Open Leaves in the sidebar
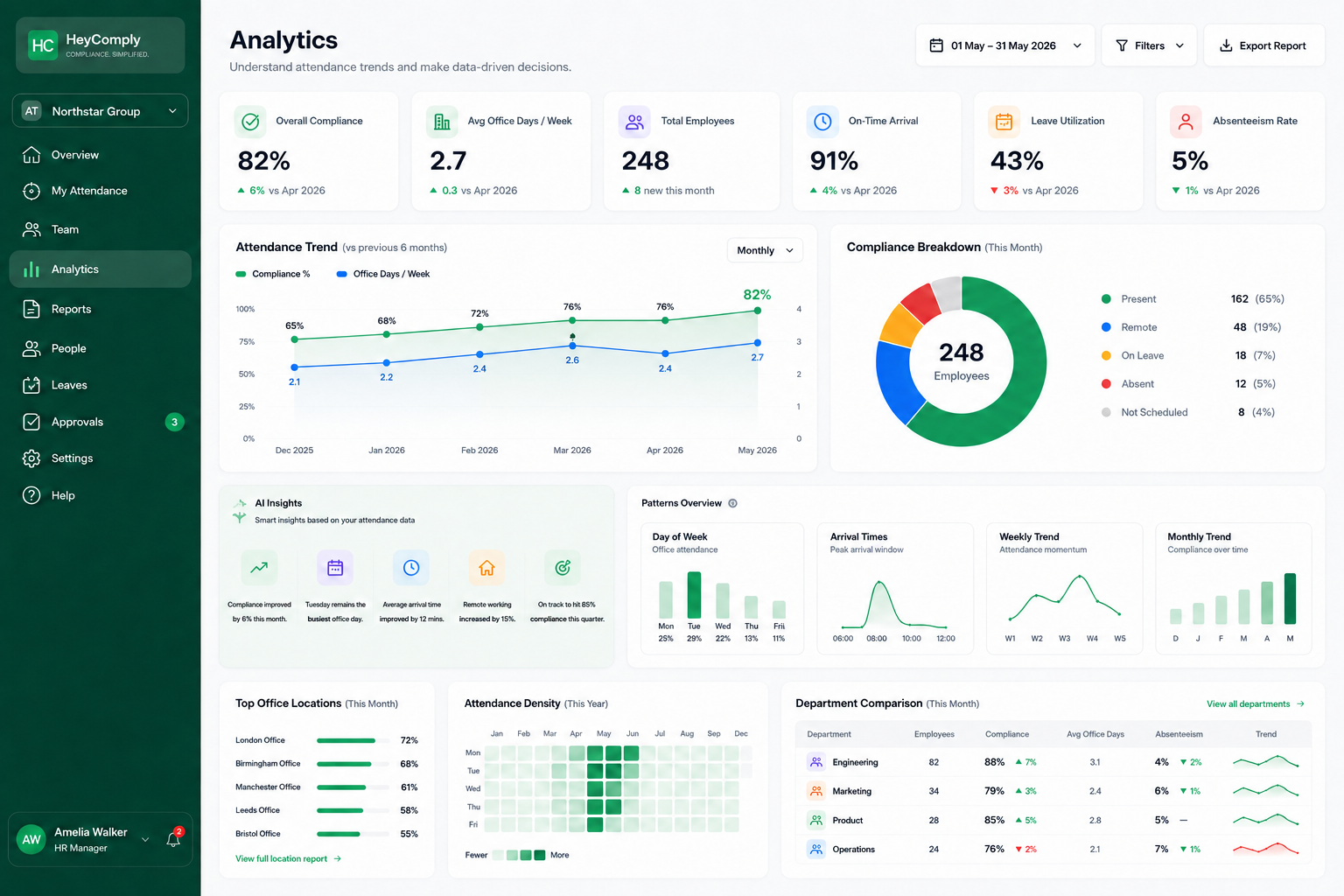This screenshot has width=1344, height=896. tap(101, 385)
